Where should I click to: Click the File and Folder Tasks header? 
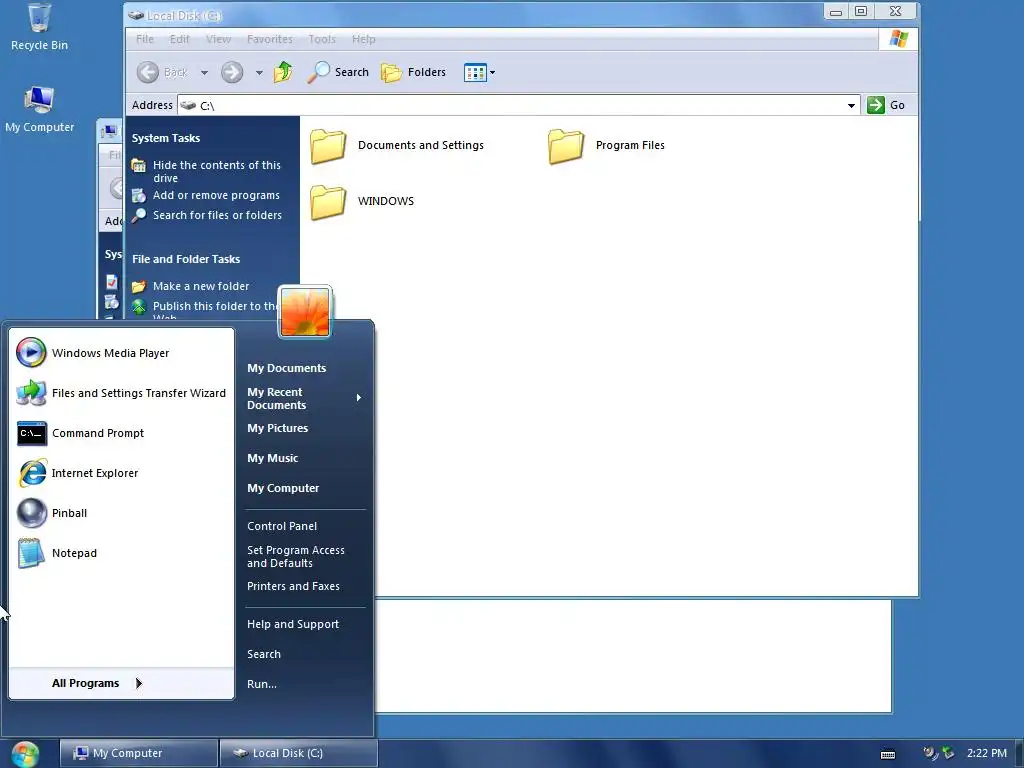click(186, 259)
